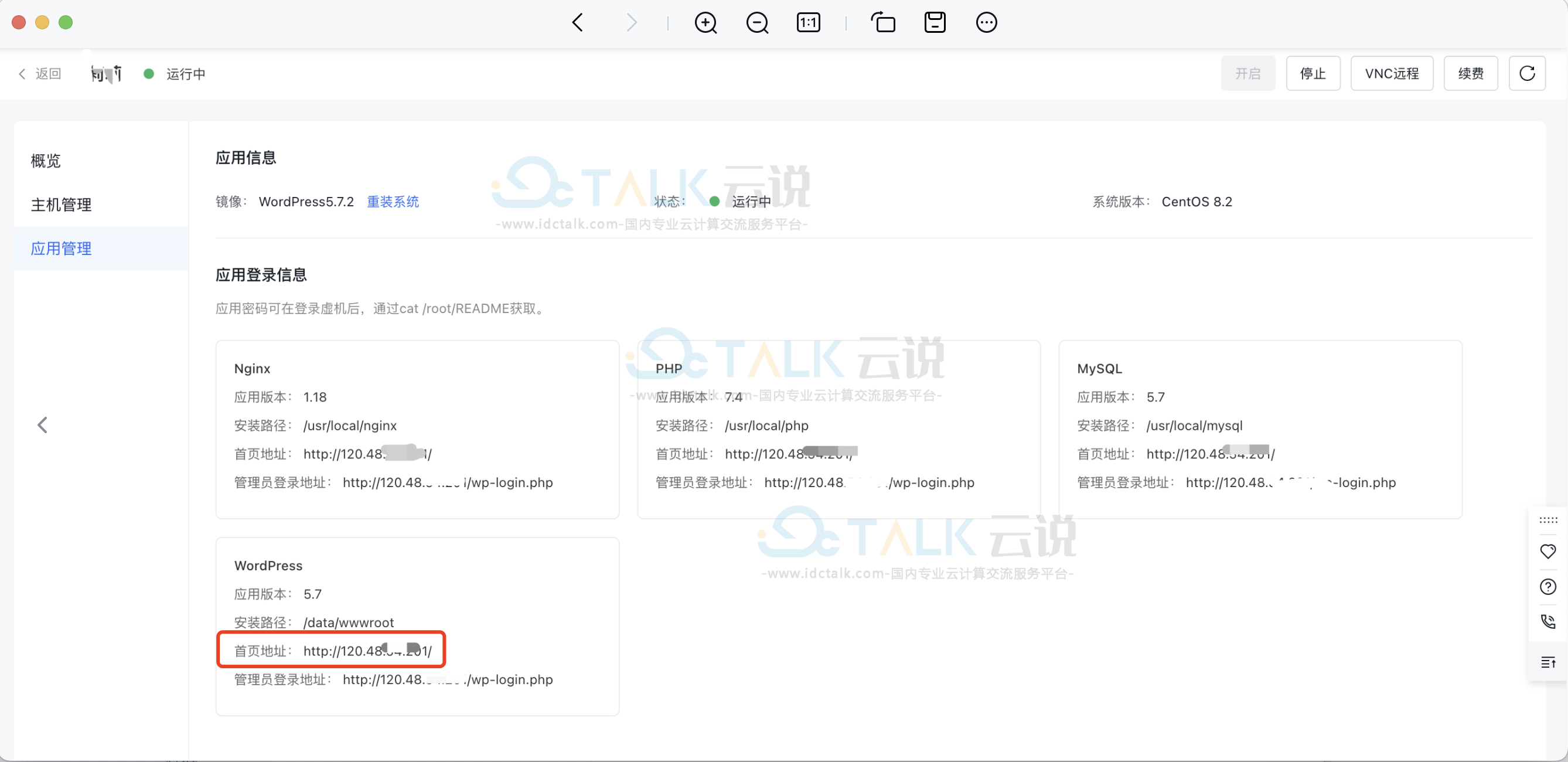Viewport: 1568px width, 762px height.
Task: Click the MySQL card title
Action: click(x=1099, y=369)
